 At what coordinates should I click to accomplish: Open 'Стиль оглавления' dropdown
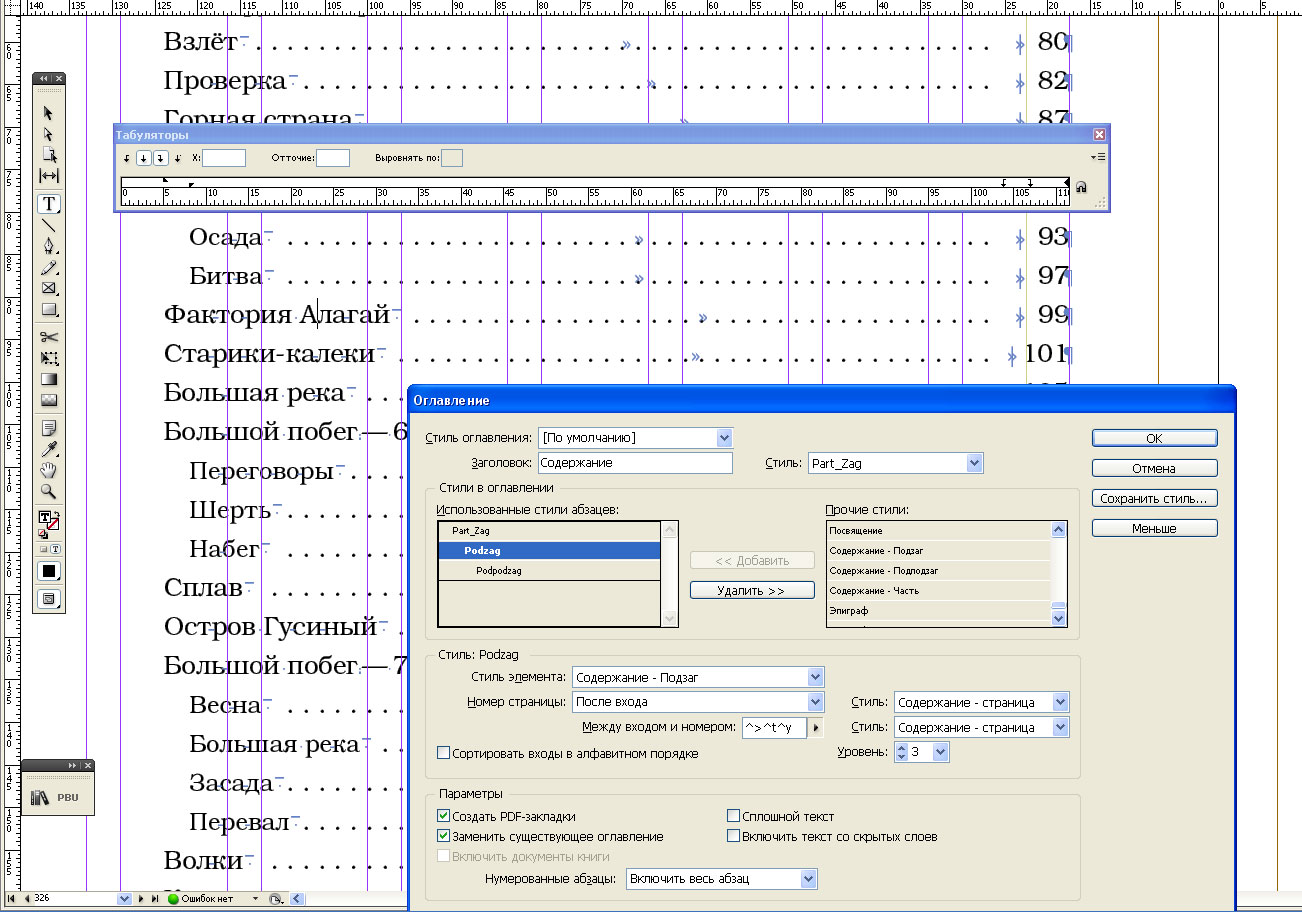pyautogui.click(x=725, y=438)
